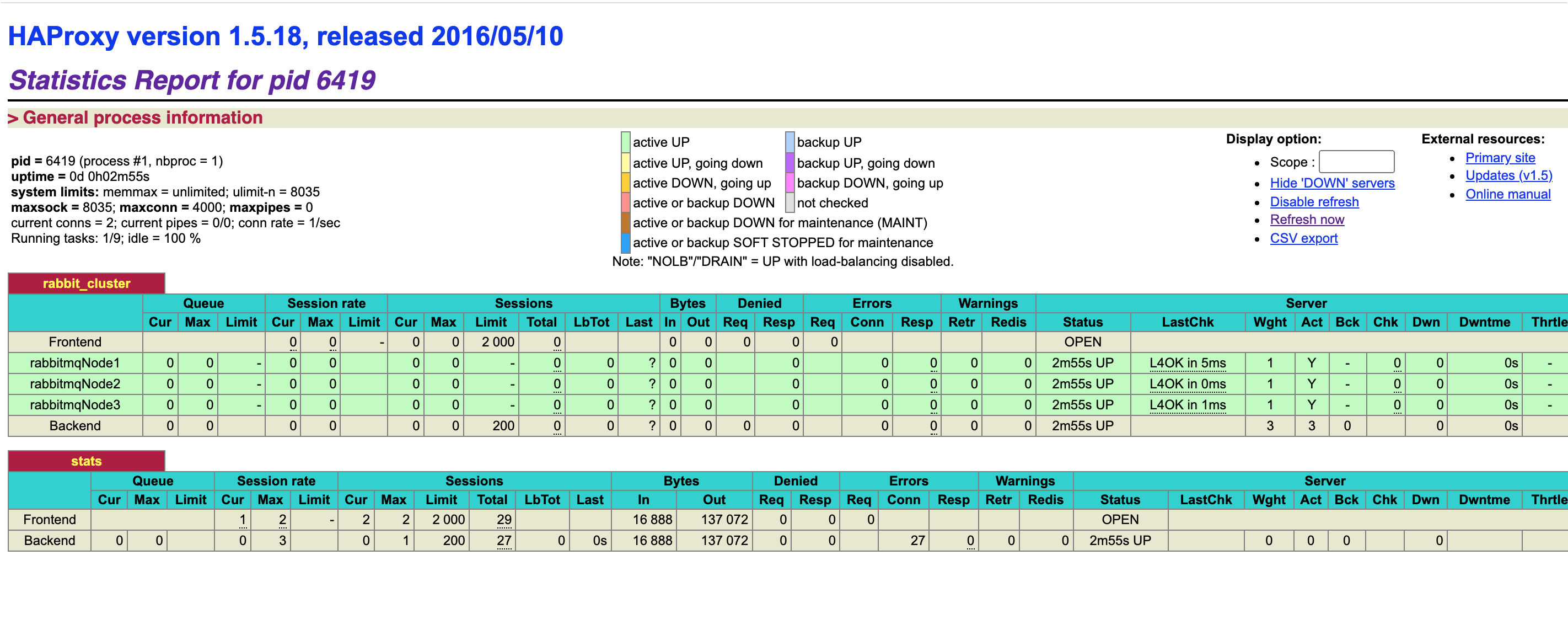Viewport: 1568px width, 630px height.
Task: Click the rabbit_cluster LbTot column header
Action: point(591,322)
